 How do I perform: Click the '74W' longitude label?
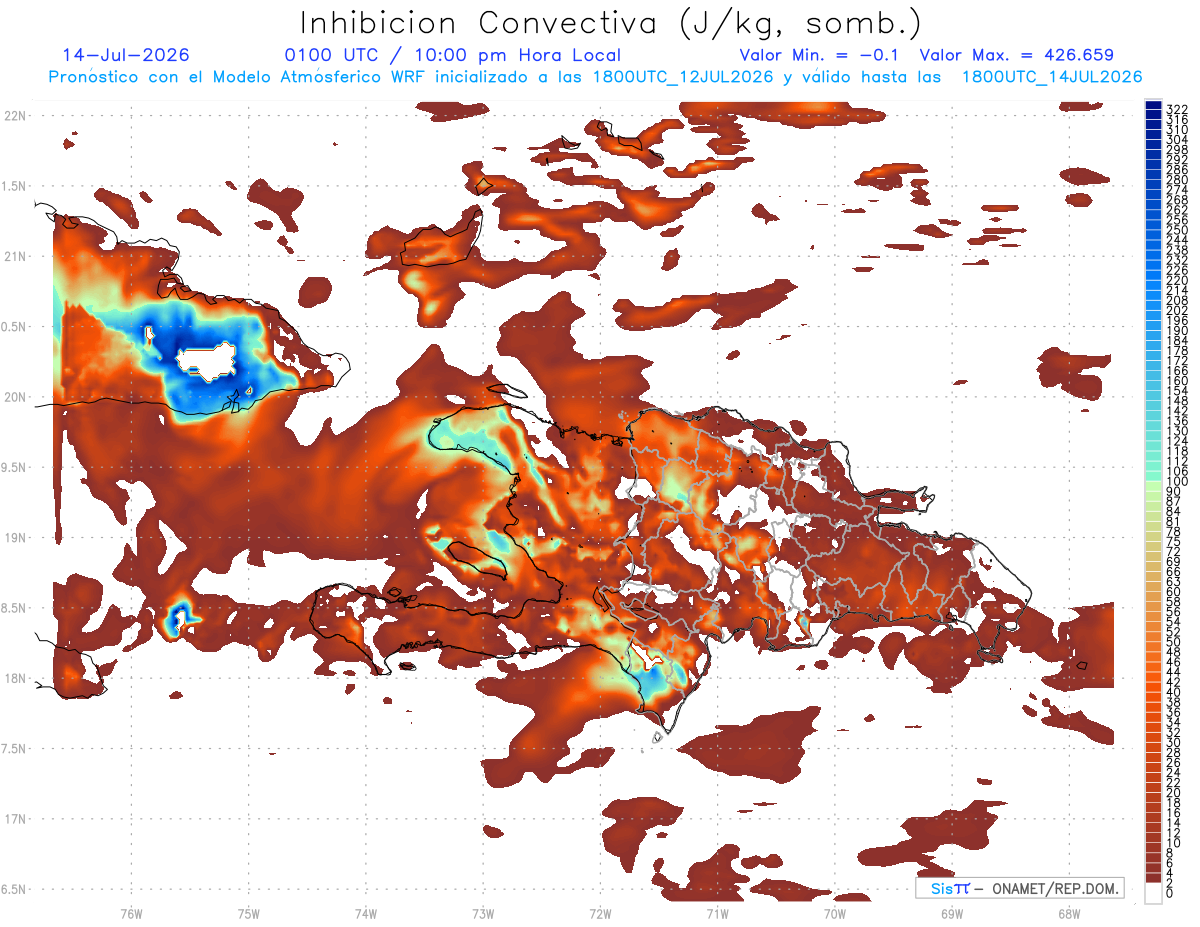tap(366, 913)
